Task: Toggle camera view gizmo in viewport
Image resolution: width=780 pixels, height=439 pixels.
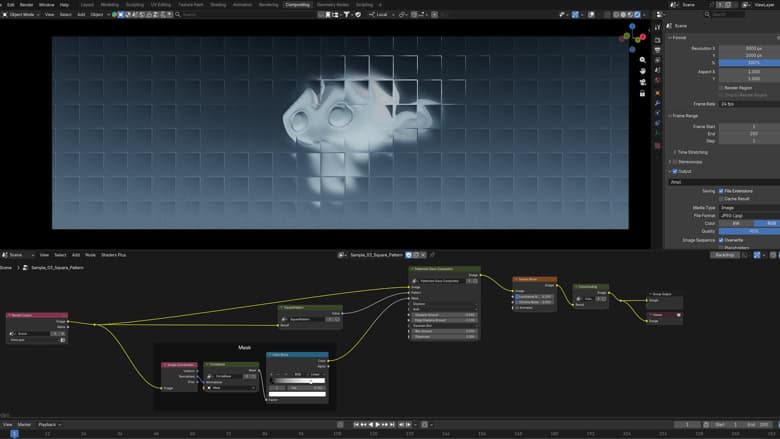Action: (x=643, y=82)
